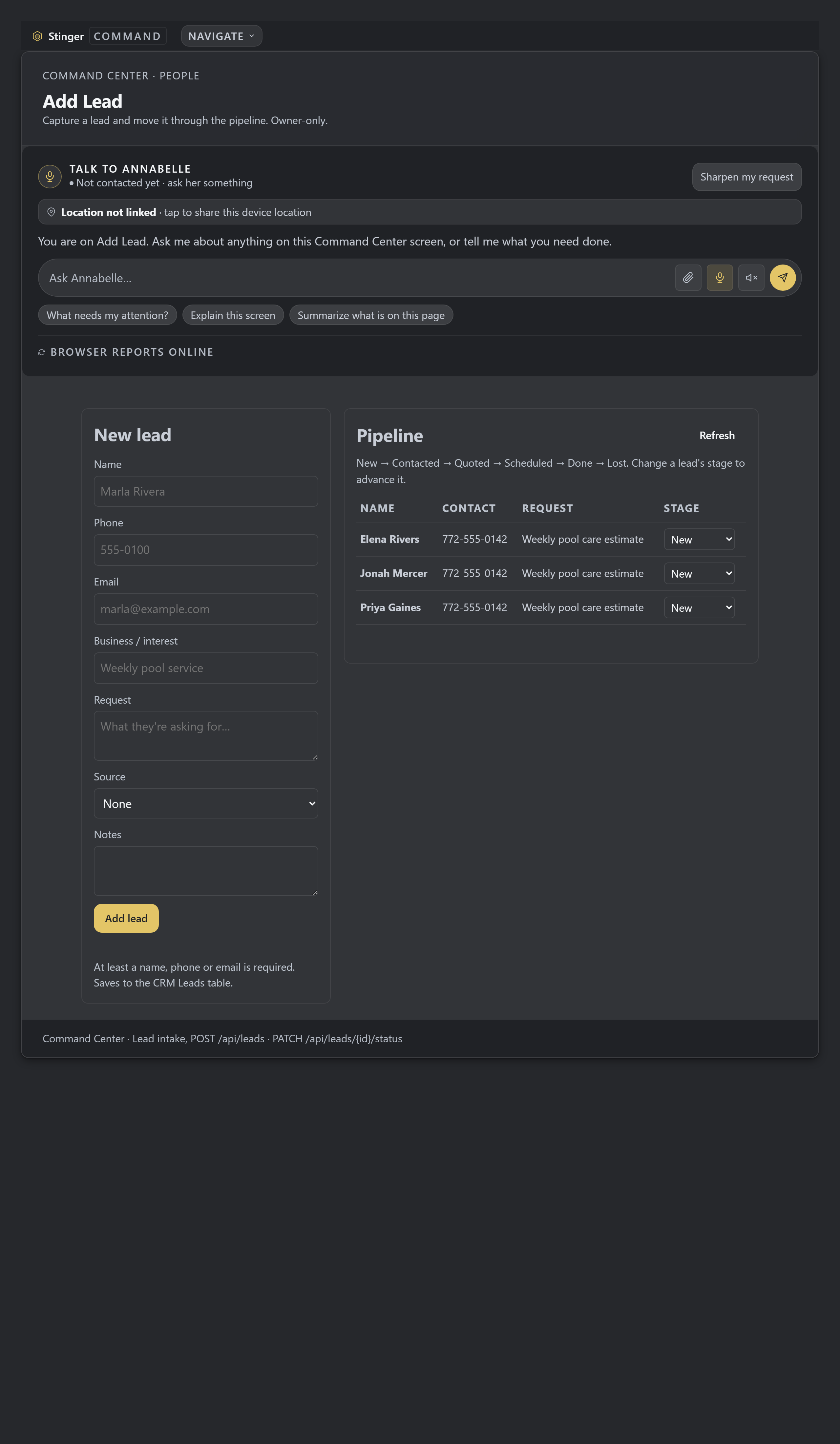
Task: Click the Request text area
Action: (x=206, y=736)
